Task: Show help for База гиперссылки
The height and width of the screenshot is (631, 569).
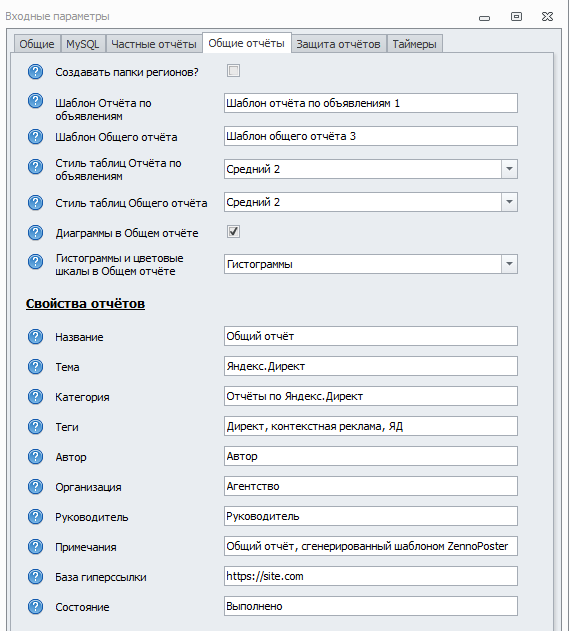Action: point(35,577)
